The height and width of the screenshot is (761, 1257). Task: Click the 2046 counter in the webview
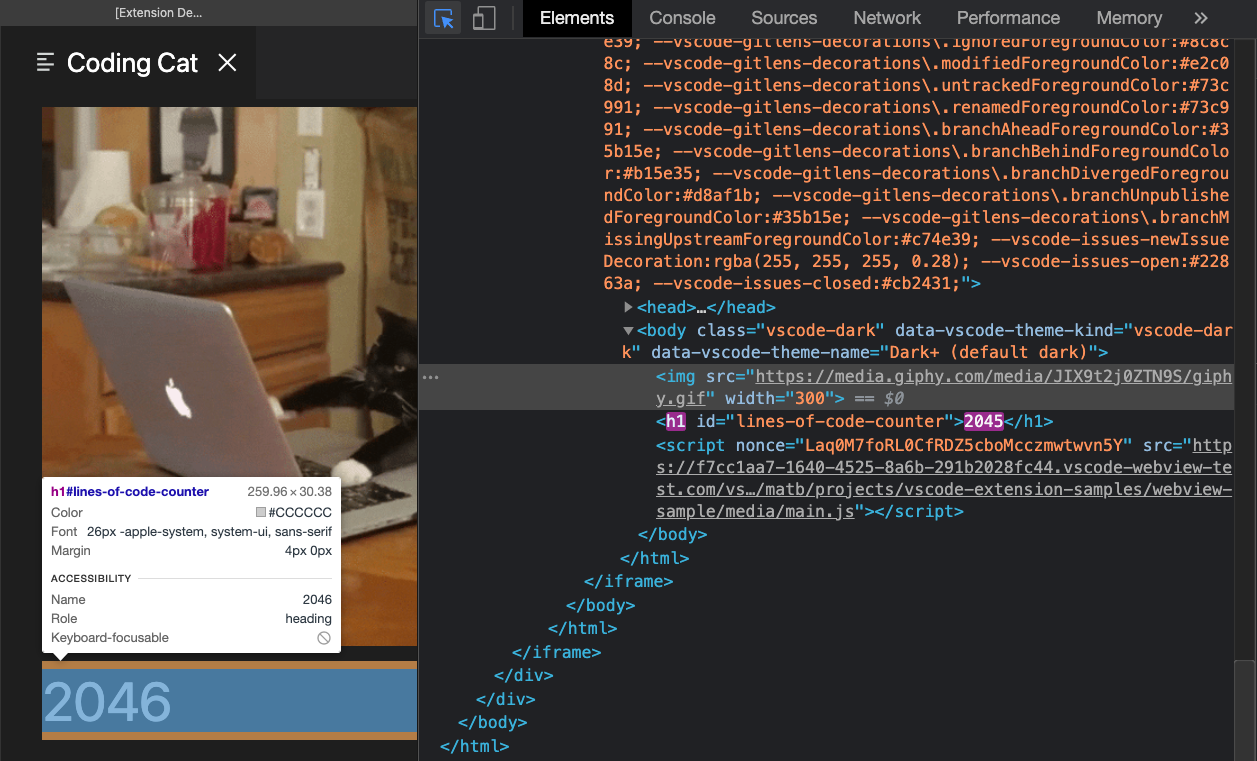click(x=107, y=702)
